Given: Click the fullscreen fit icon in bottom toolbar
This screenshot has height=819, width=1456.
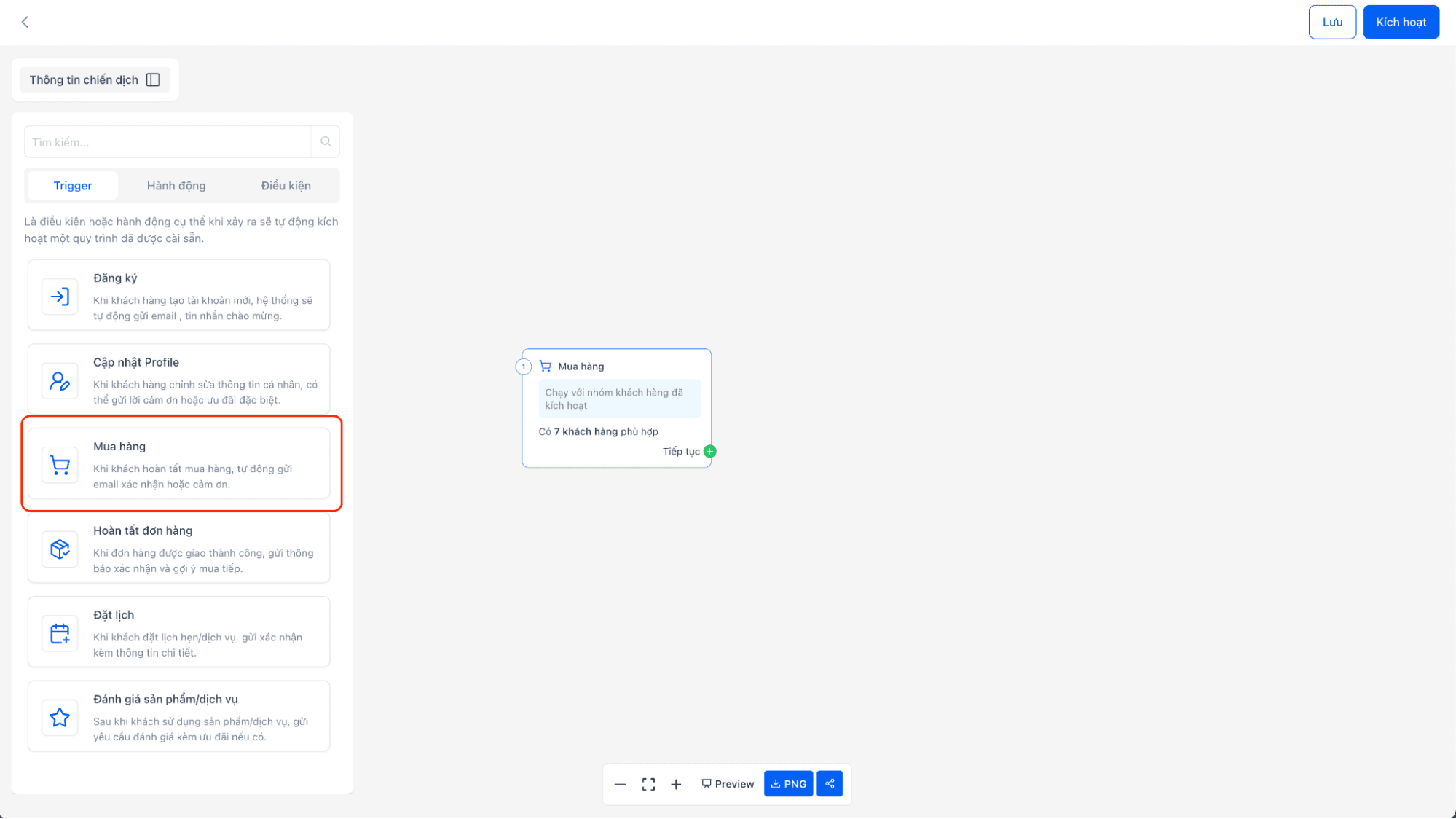Looking at the screenshot, I should (x=648, y=784).
